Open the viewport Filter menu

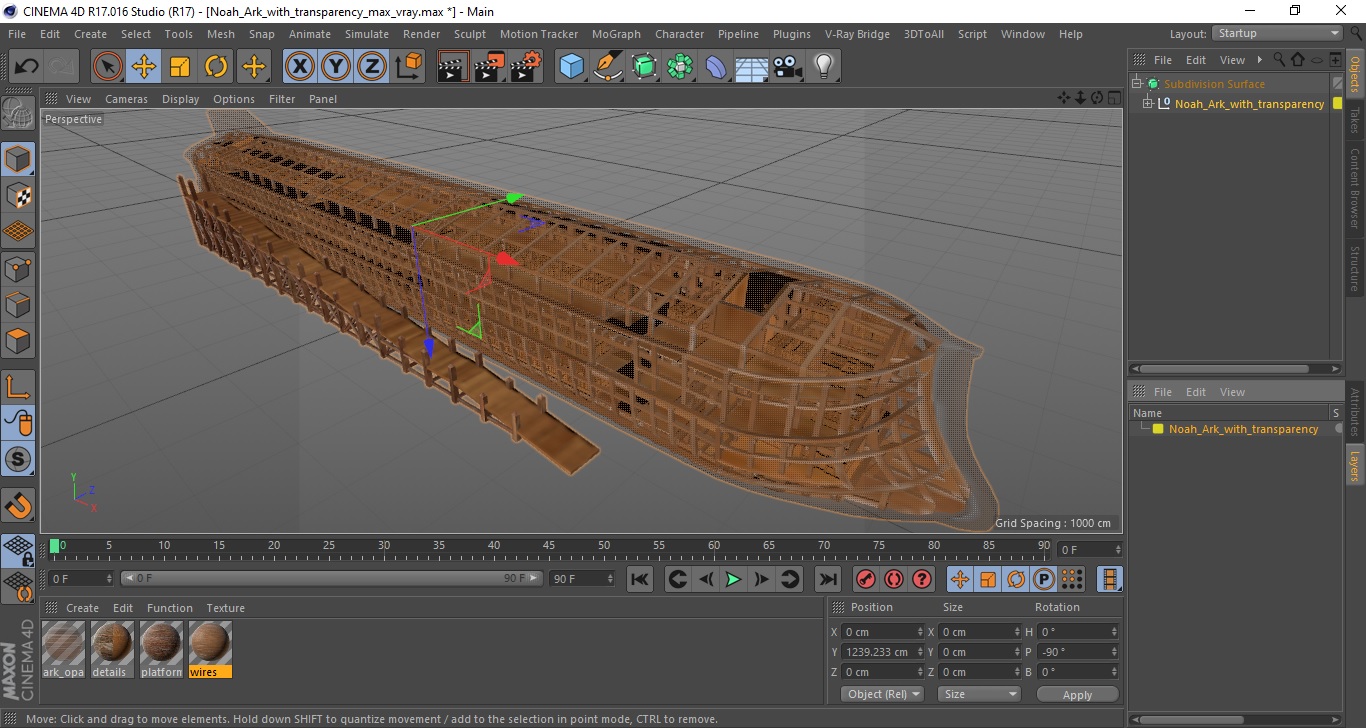click(282, 99)
